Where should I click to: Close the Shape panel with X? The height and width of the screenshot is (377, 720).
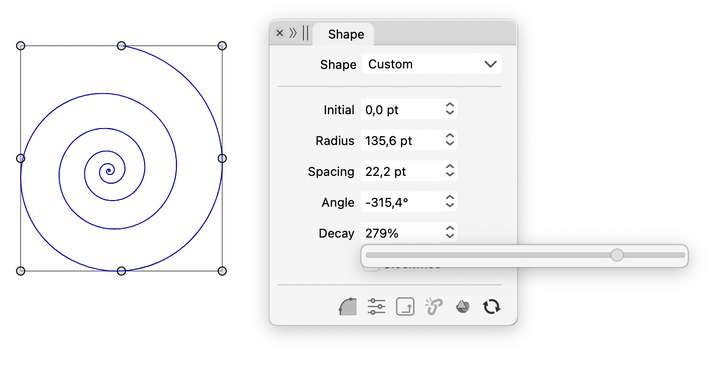(279, 33)
